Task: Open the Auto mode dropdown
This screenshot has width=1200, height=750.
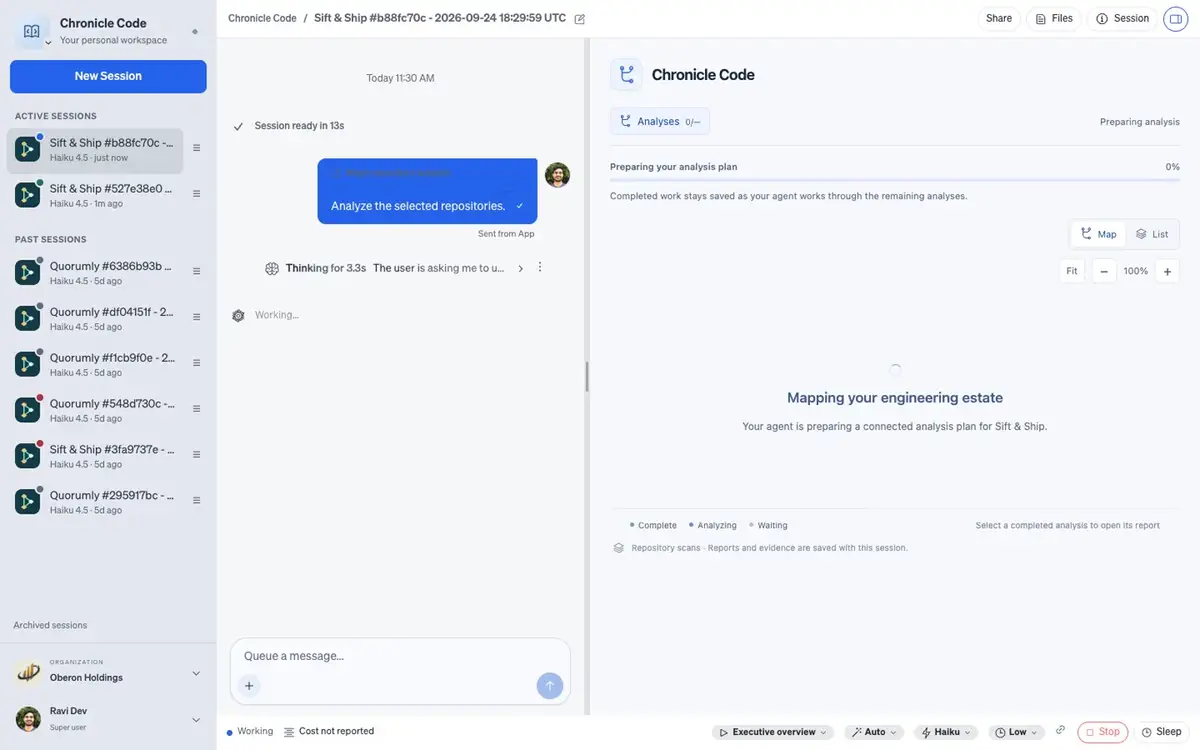Action: [874, 732]
